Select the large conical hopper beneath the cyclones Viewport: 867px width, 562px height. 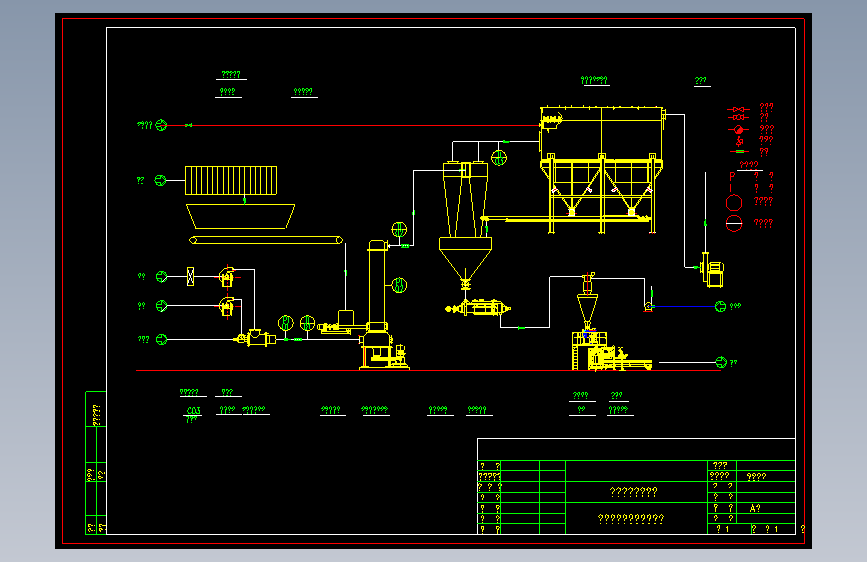tap(465, 259)
